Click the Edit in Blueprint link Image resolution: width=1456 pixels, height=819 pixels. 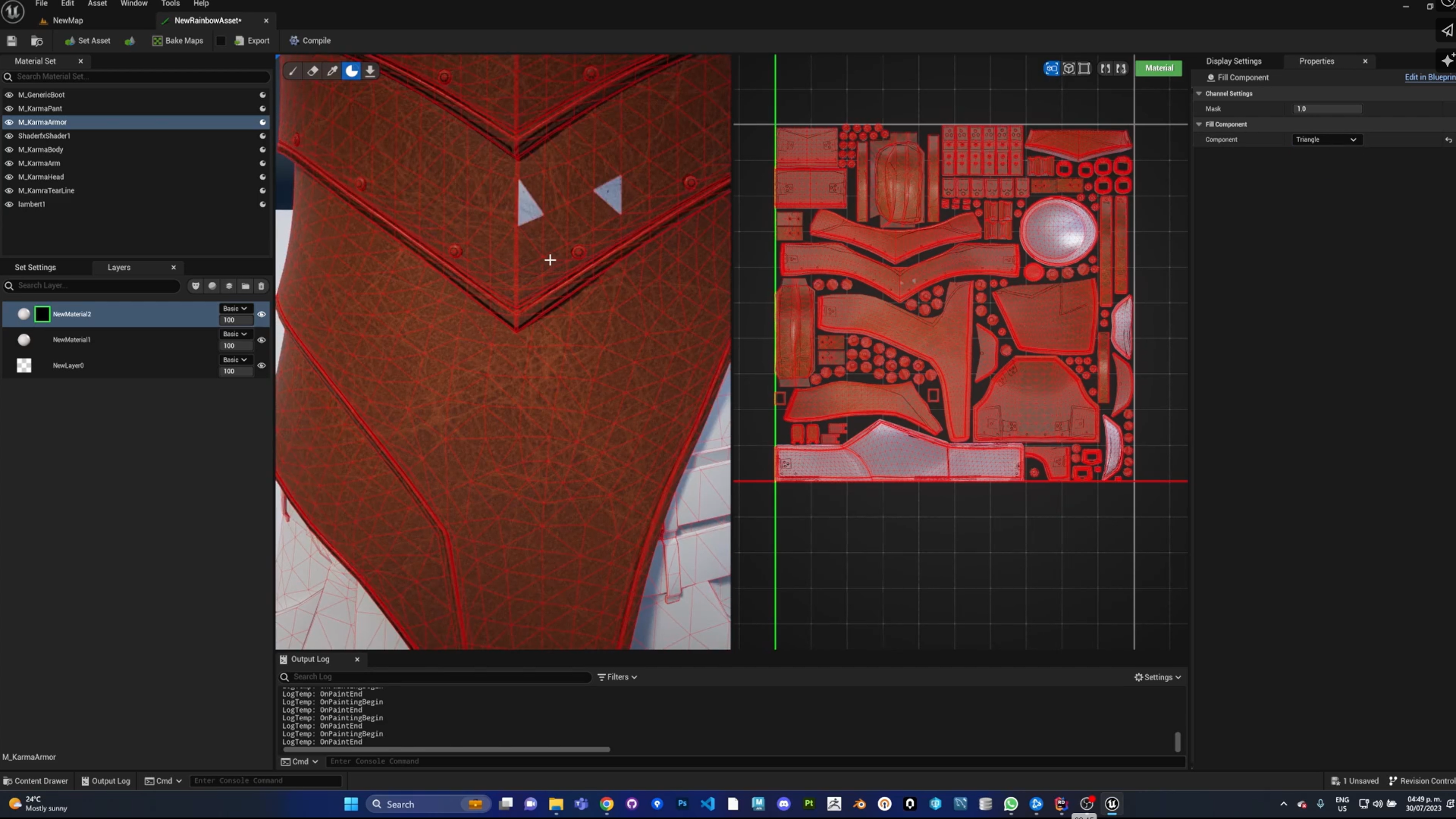pyautogui.click(x=1429, y=77)
